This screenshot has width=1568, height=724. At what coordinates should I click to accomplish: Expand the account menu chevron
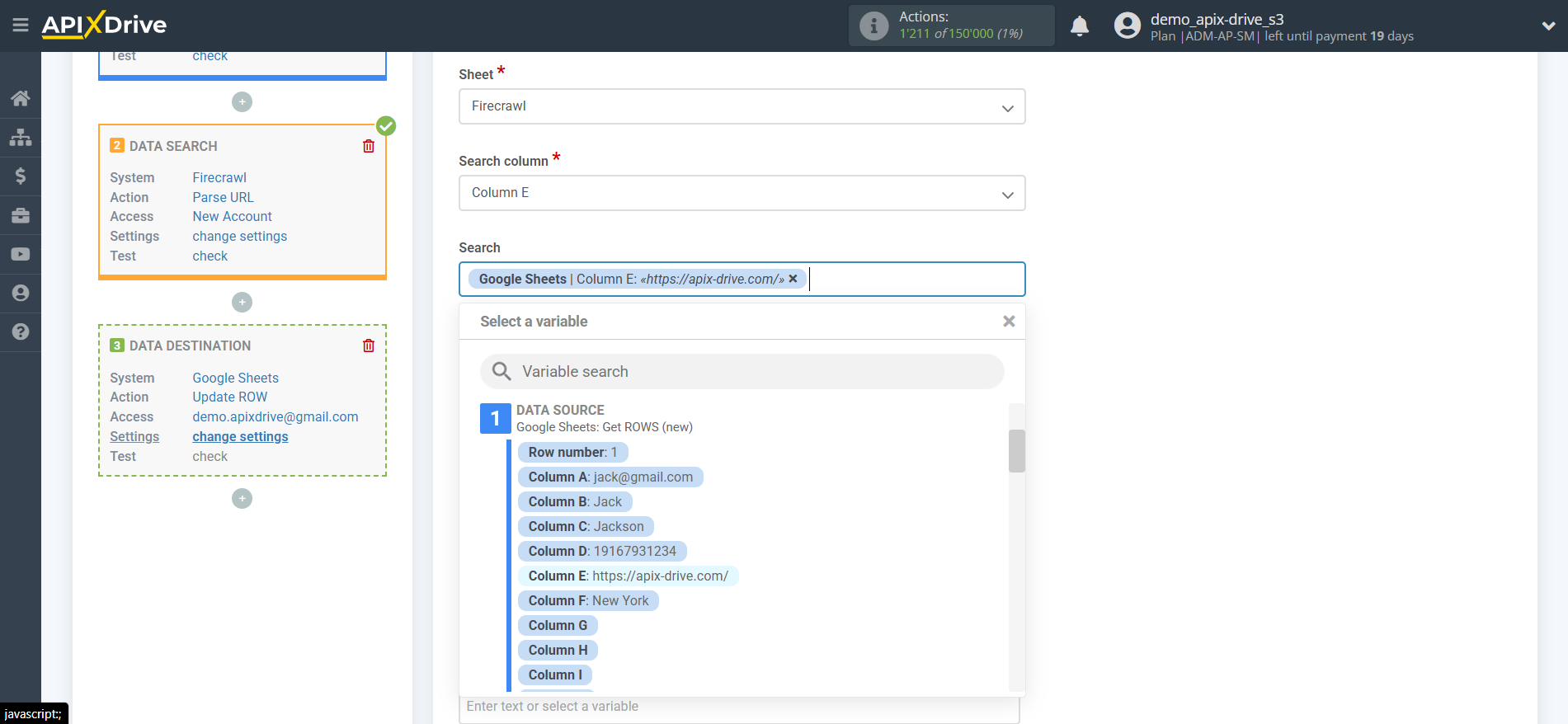1548,26
